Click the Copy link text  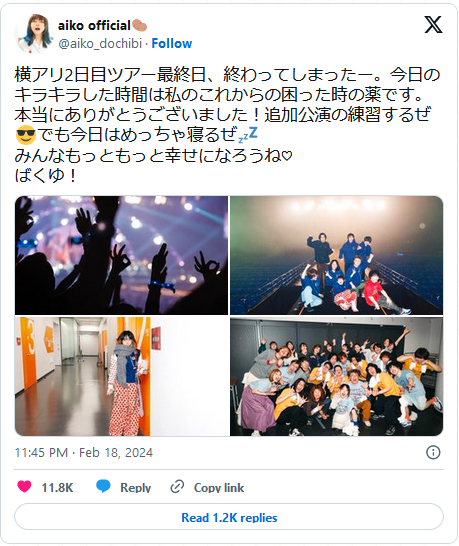tap(219, 488)
